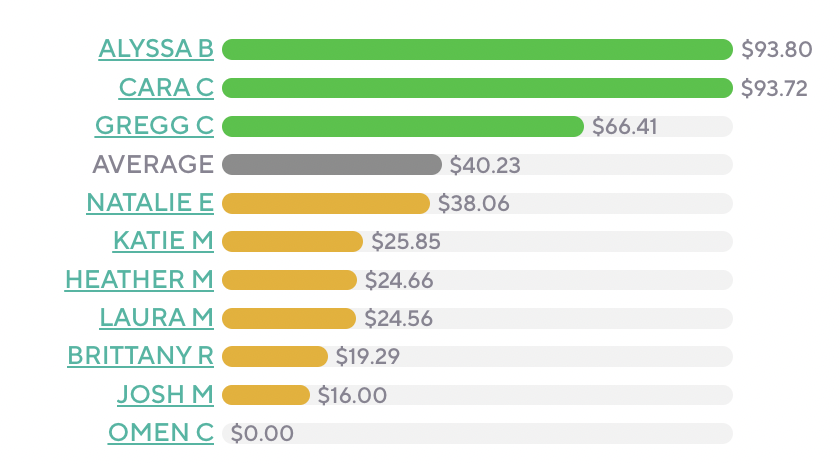Image resolution: width=840 pixels, height=464 pixels.
Task: Click the CARA C name link
Action: click(166, 87)
